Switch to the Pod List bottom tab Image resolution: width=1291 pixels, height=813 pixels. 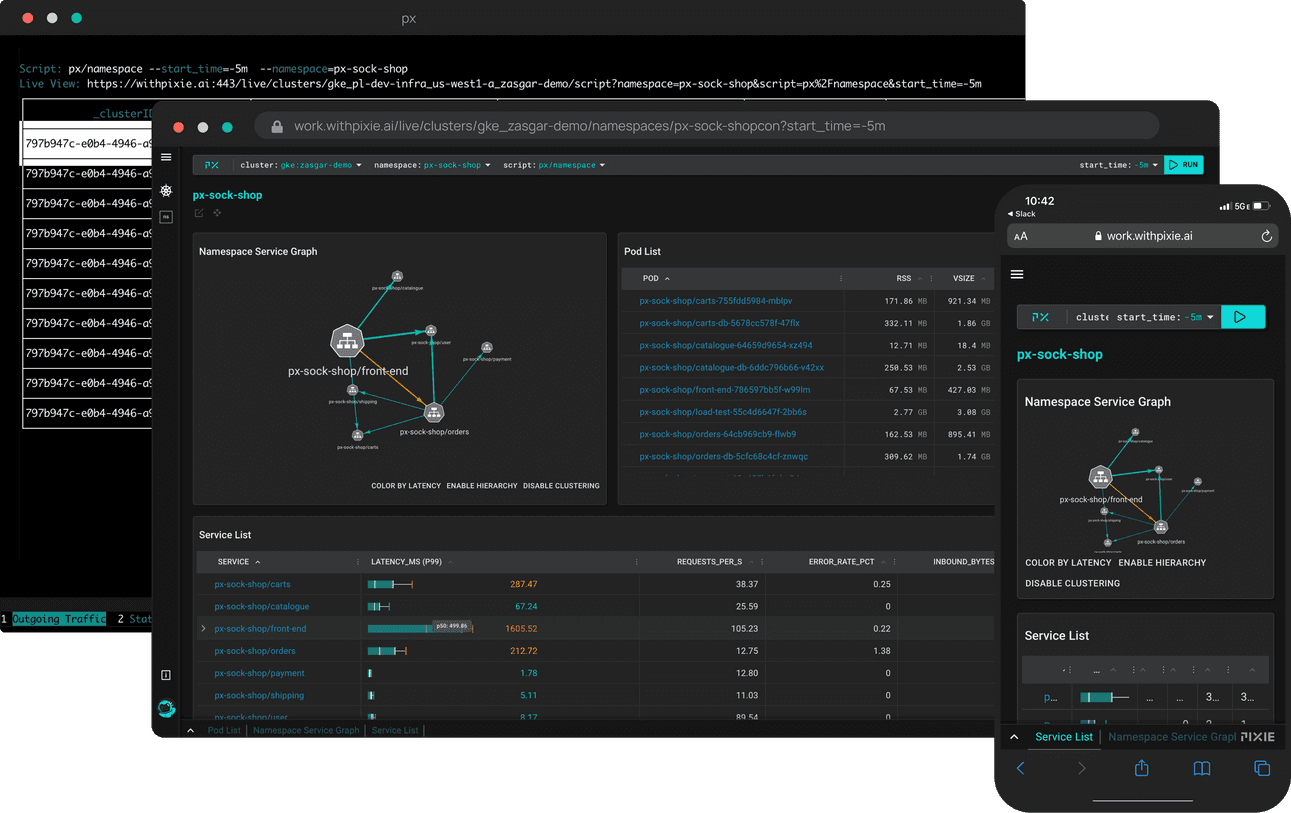click(224, 730)
